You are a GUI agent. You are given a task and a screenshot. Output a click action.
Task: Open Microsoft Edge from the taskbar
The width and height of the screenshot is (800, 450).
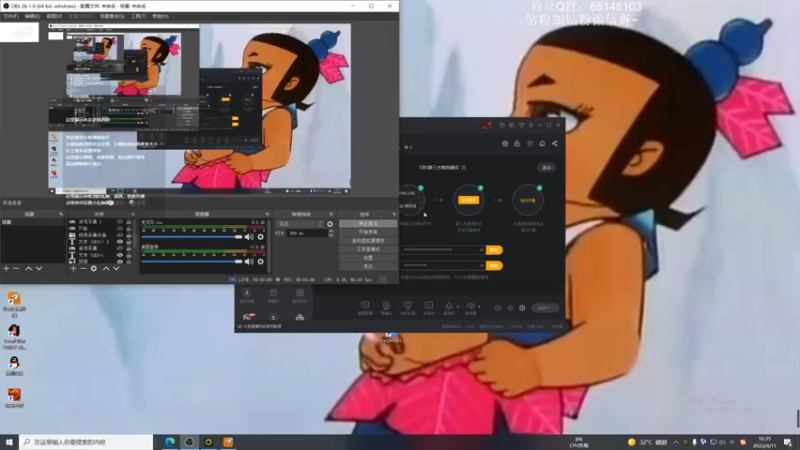[170, 442]
